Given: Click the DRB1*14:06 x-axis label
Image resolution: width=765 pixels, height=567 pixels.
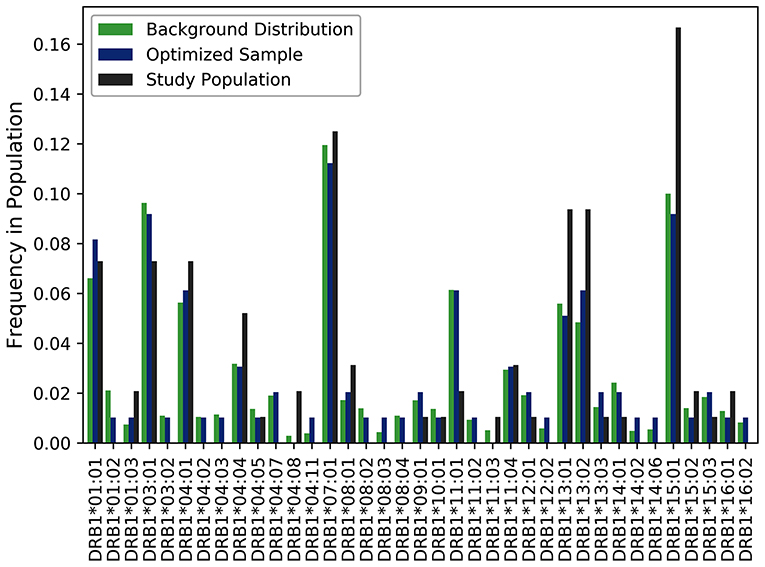Looking at the screenshot, I should pos(655,508).
